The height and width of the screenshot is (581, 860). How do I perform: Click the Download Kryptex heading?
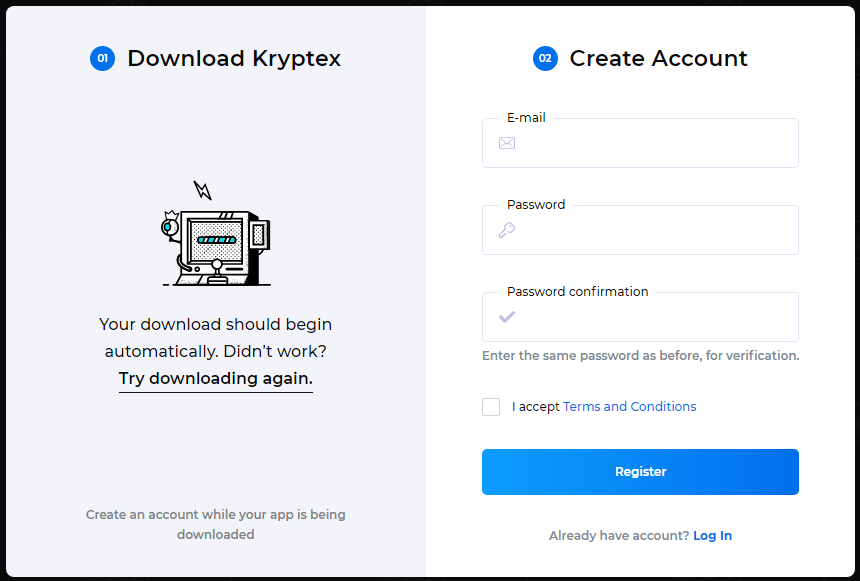click(234, 59)
